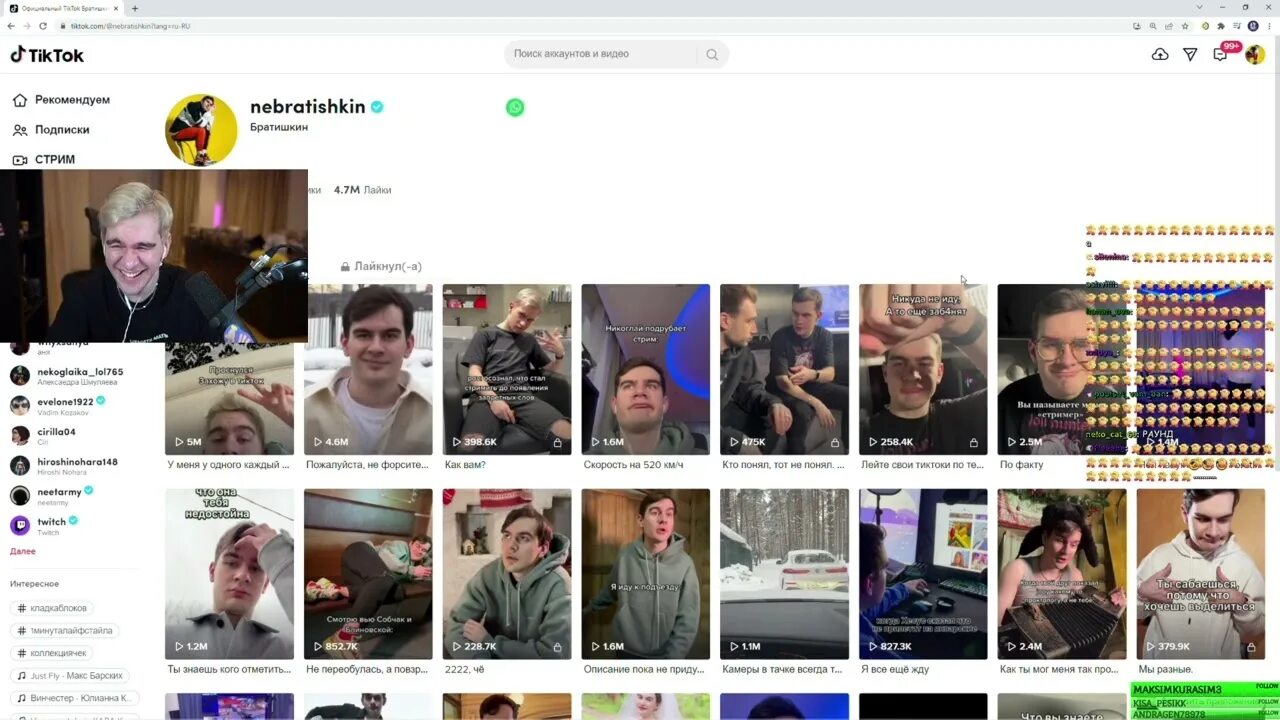Open sound Винчестер - Юлианна К...

click(x=74, y=698)
